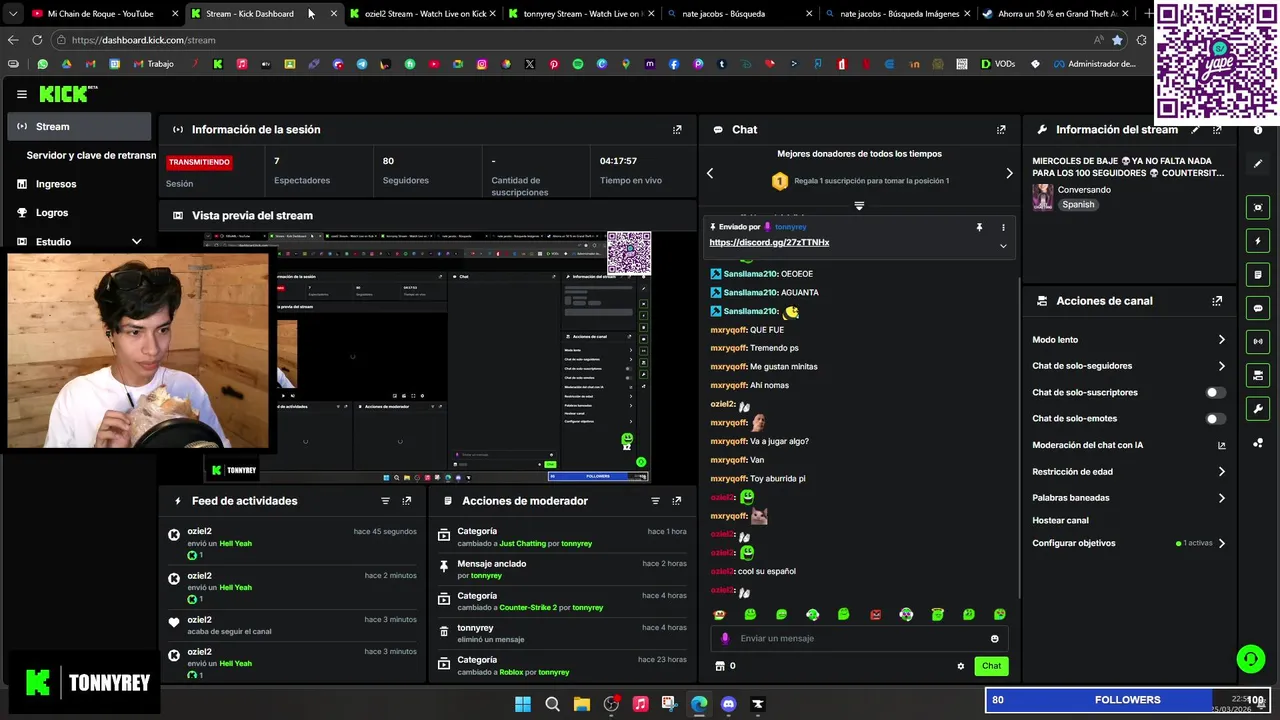Switch to tonnyrey Stream browser tab
This screenshot has height=720, width=1280.
click(x=581, y=14)
